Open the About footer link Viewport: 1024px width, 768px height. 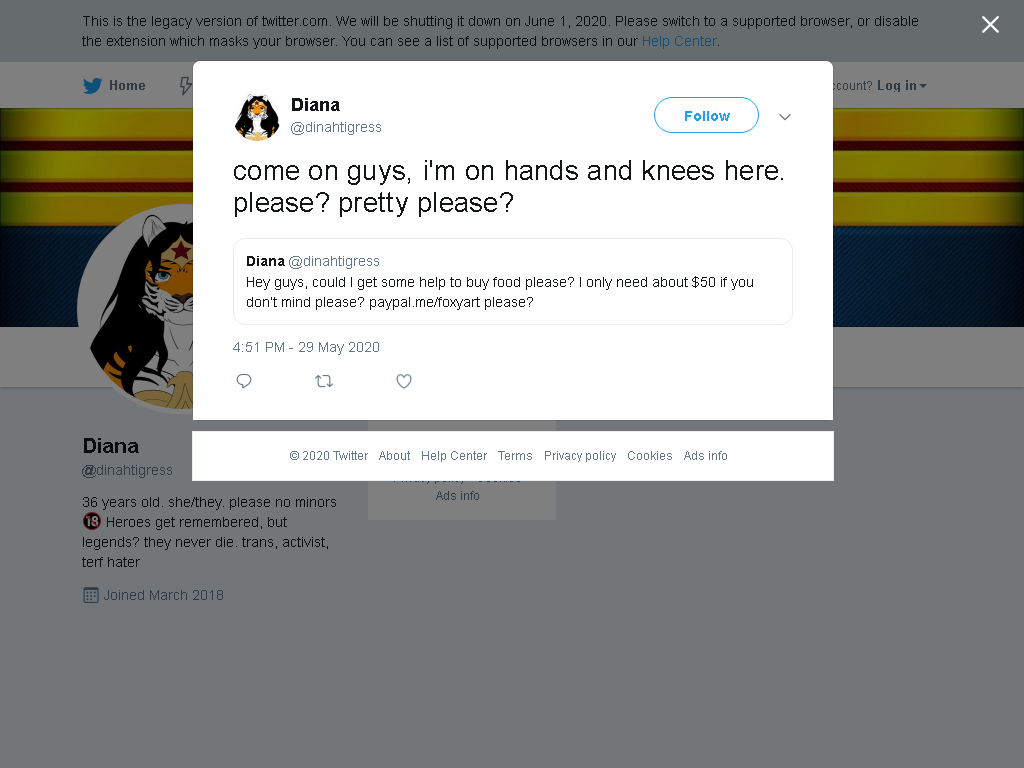[394, 456]
